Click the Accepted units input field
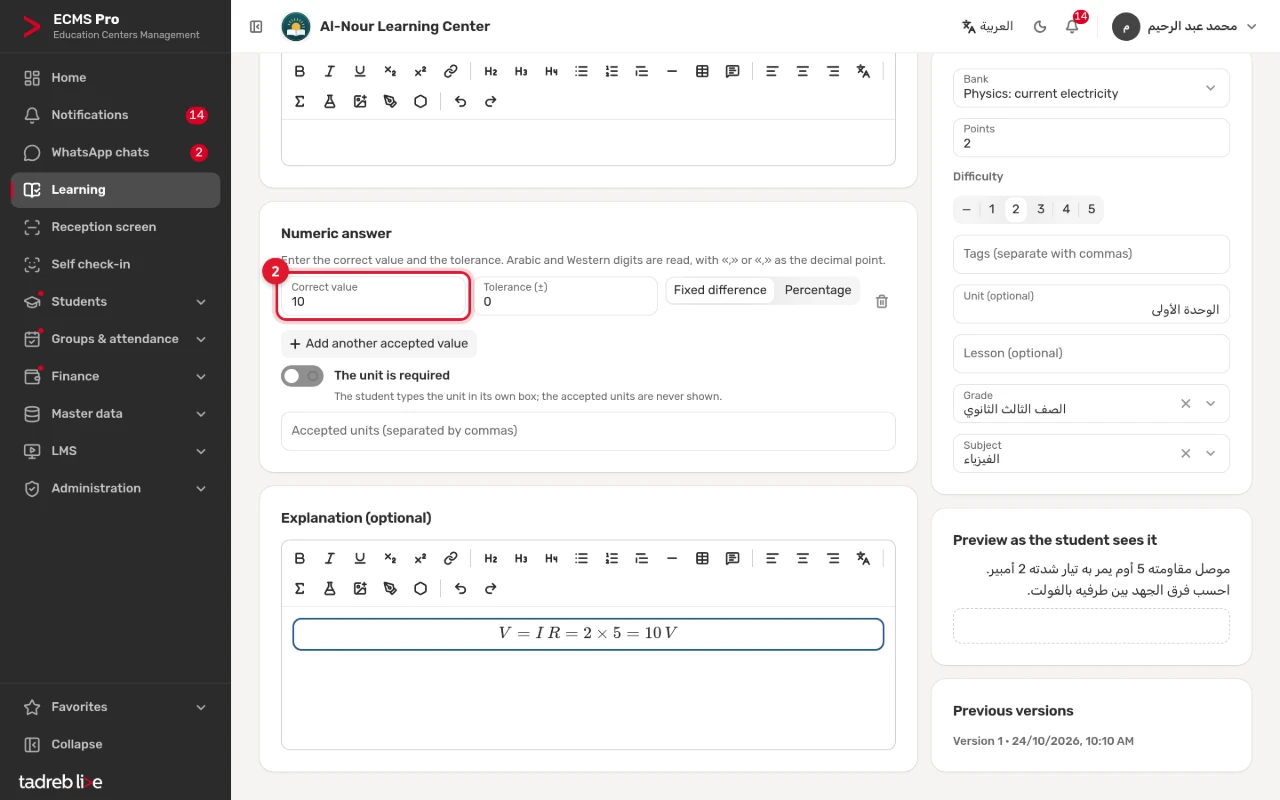Screen dimensions: 1280x800 [x=588, y=431]
